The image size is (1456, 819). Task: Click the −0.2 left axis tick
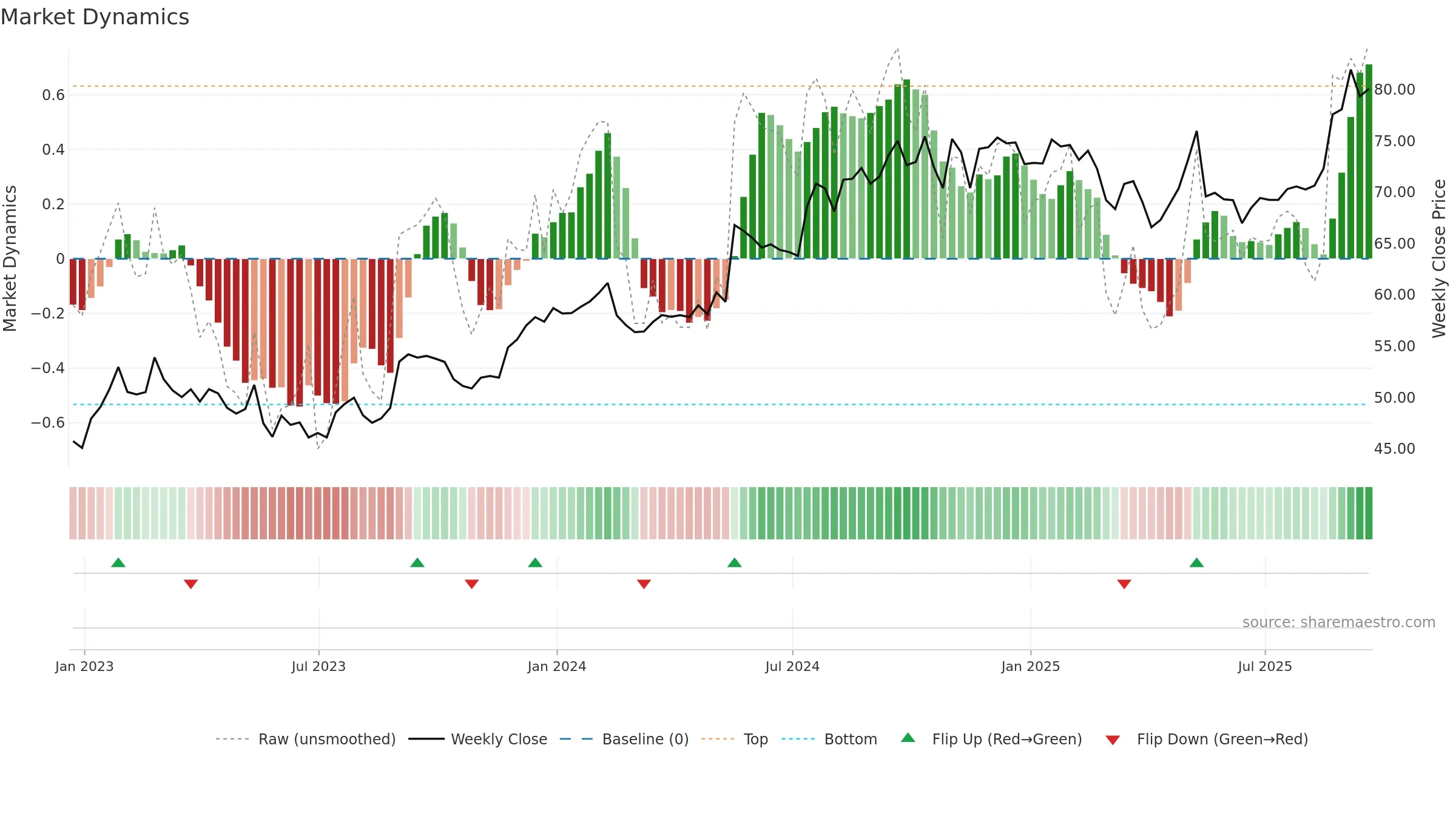(48, 313)
